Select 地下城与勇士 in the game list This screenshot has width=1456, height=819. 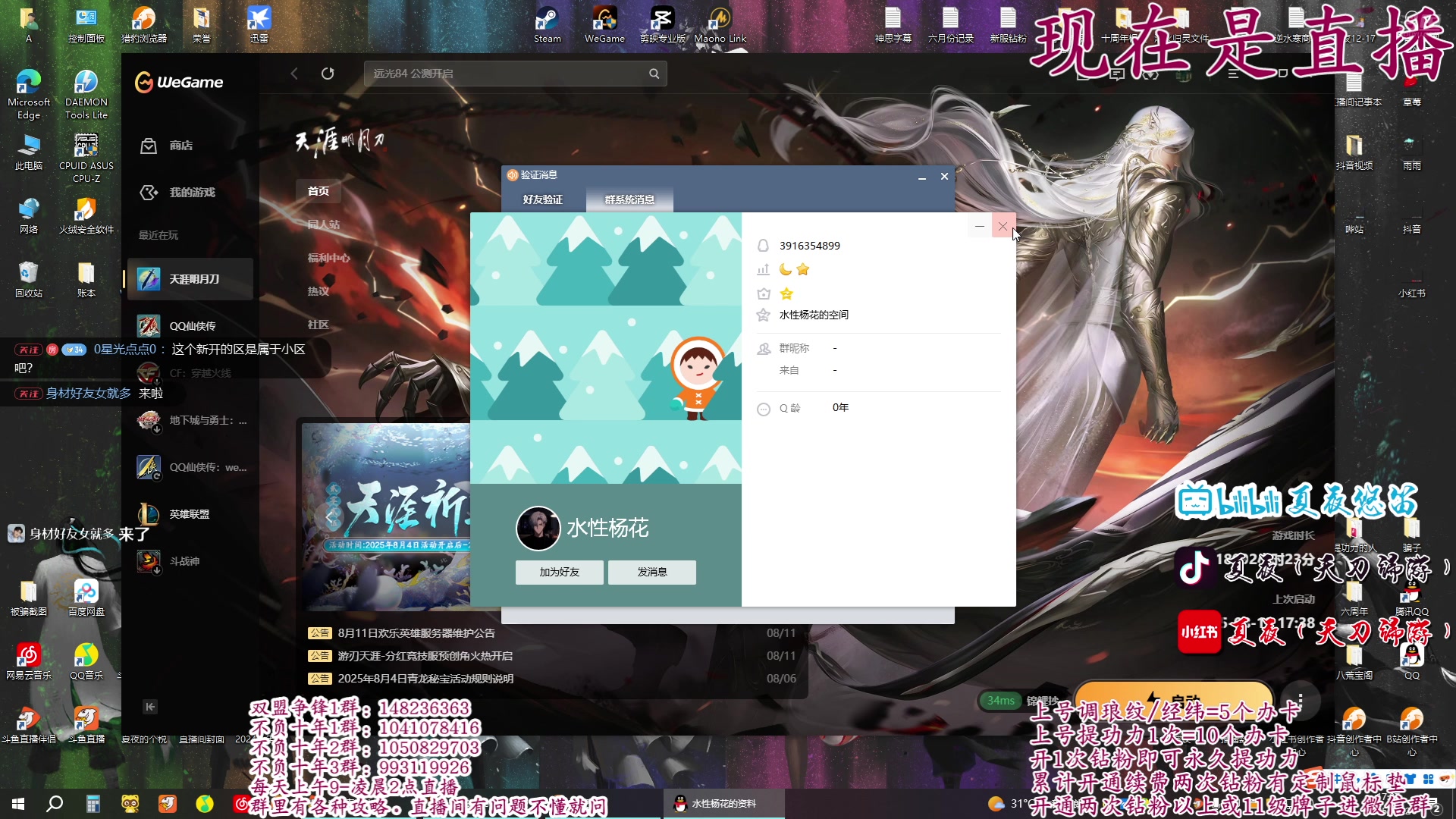click(190, 420)
